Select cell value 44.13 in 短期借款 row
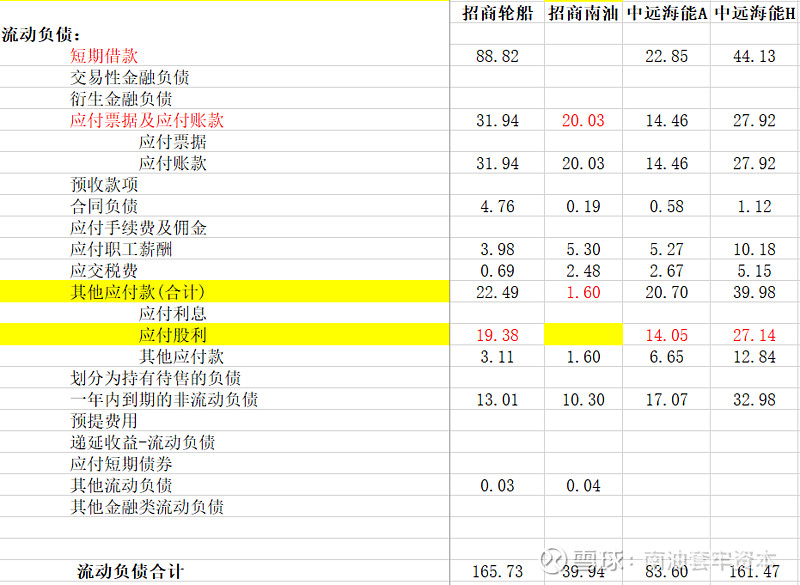Screen dimensions: 800x585 click(755, 56)
